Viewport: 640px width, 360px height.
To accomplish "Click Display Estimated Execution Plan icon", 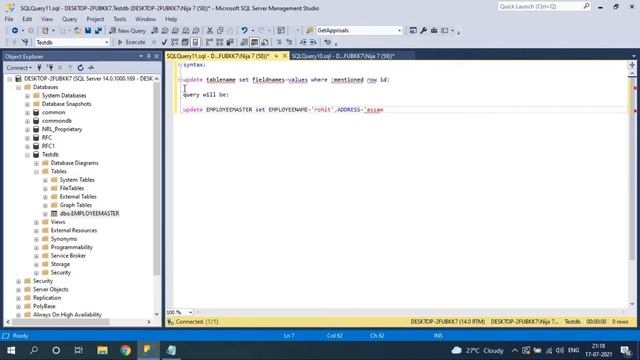I will 175,42.
